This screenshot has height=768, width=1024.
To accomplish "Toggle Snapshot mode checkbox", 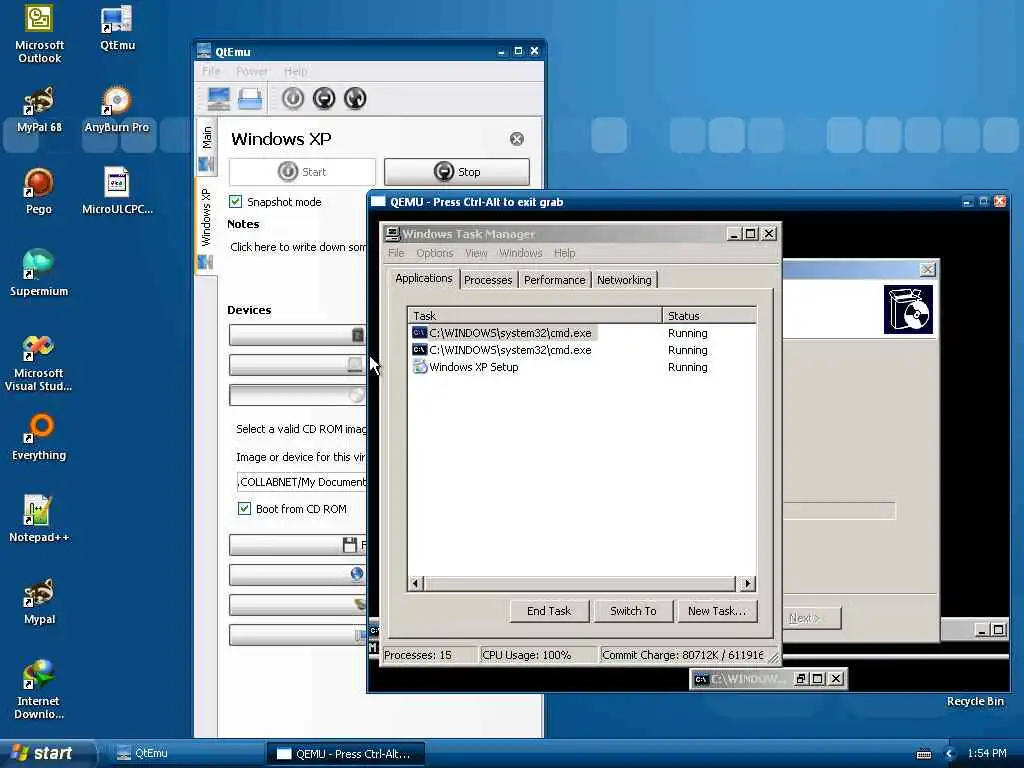I will coord(236,202).
